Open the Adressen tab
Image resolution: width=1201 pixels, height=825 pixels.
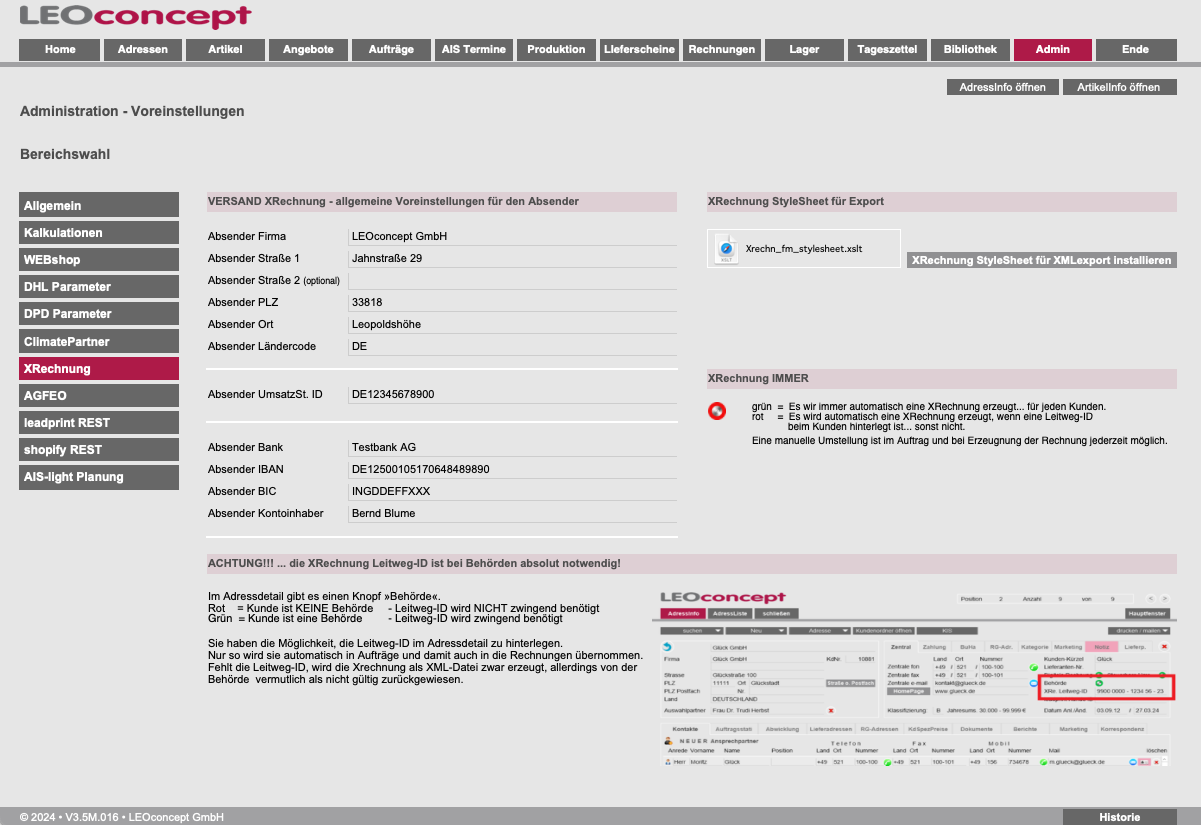click(x=143, y=49)
